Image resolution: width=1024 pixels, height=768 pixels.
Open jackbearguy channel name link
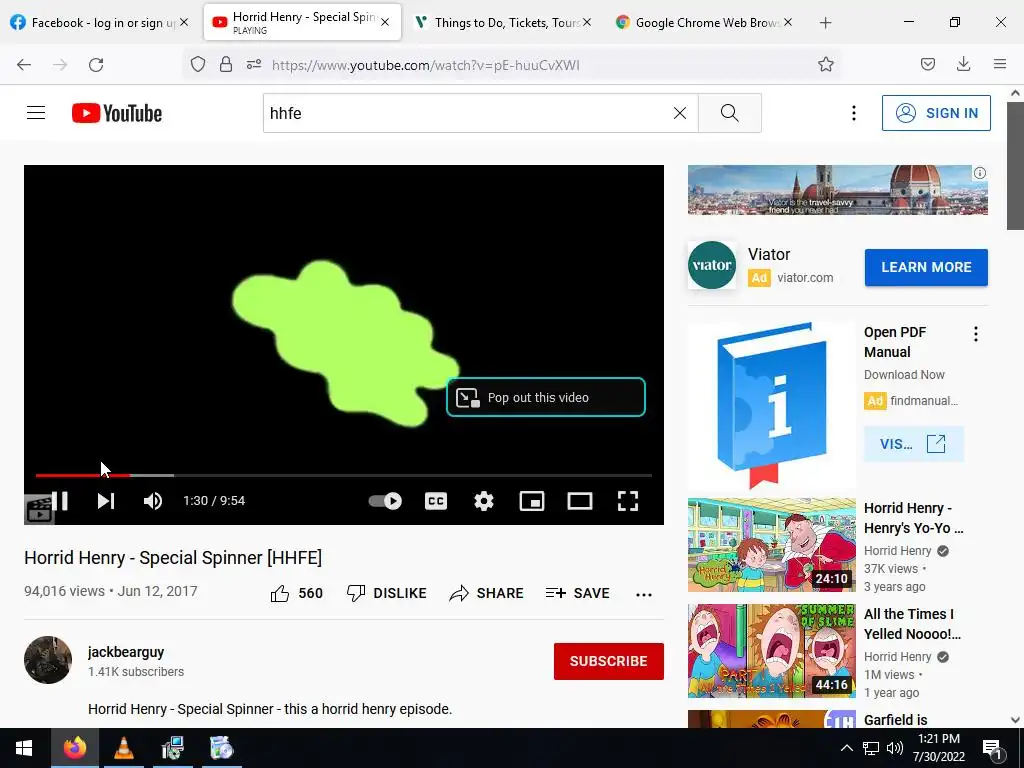point(126,652)
